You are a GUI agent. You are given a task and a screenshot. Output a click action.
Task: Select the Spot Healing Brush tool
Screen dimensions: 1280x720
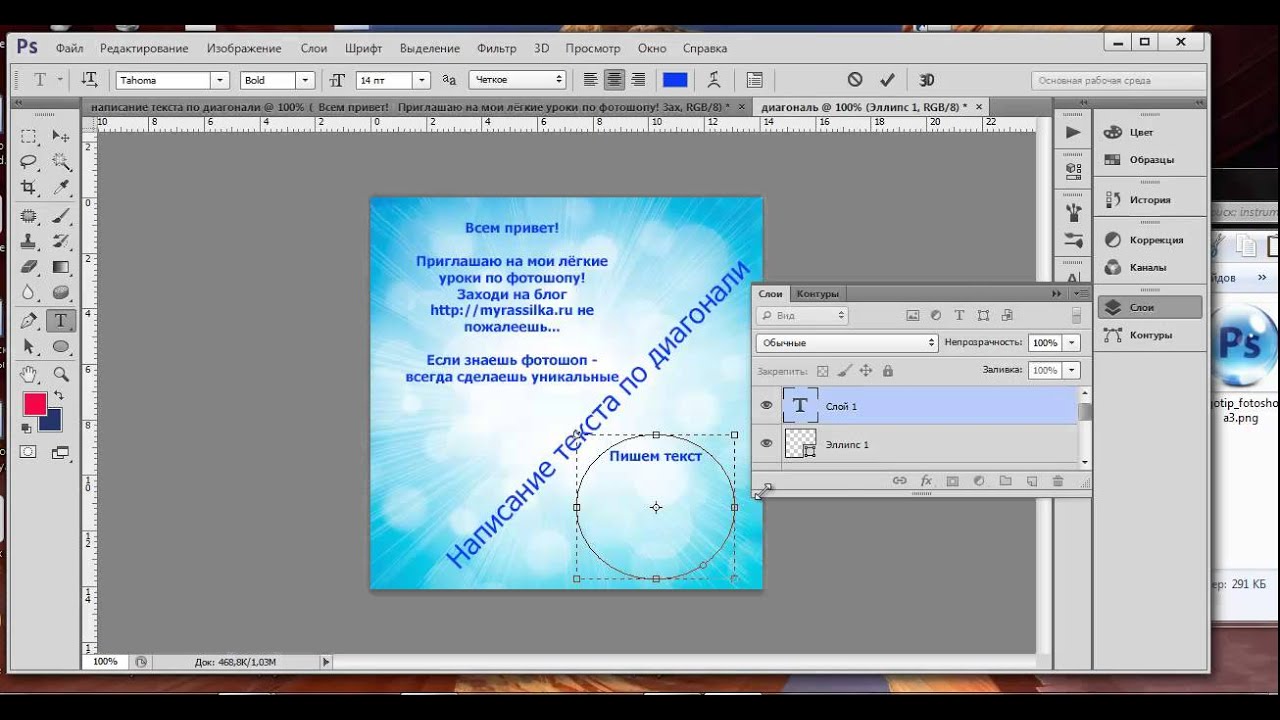(29, 215)
